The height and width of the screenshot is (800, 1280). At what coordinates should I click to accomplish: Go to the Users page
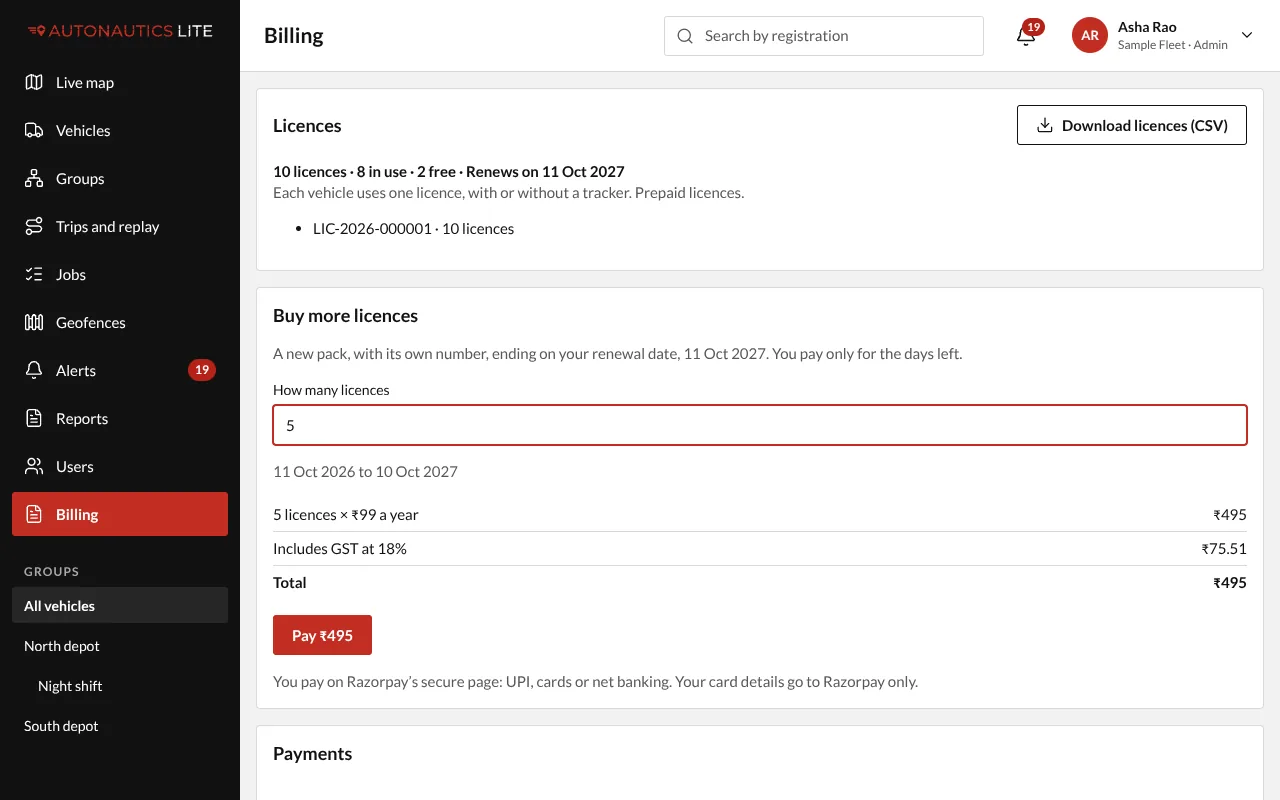point(120,466)
